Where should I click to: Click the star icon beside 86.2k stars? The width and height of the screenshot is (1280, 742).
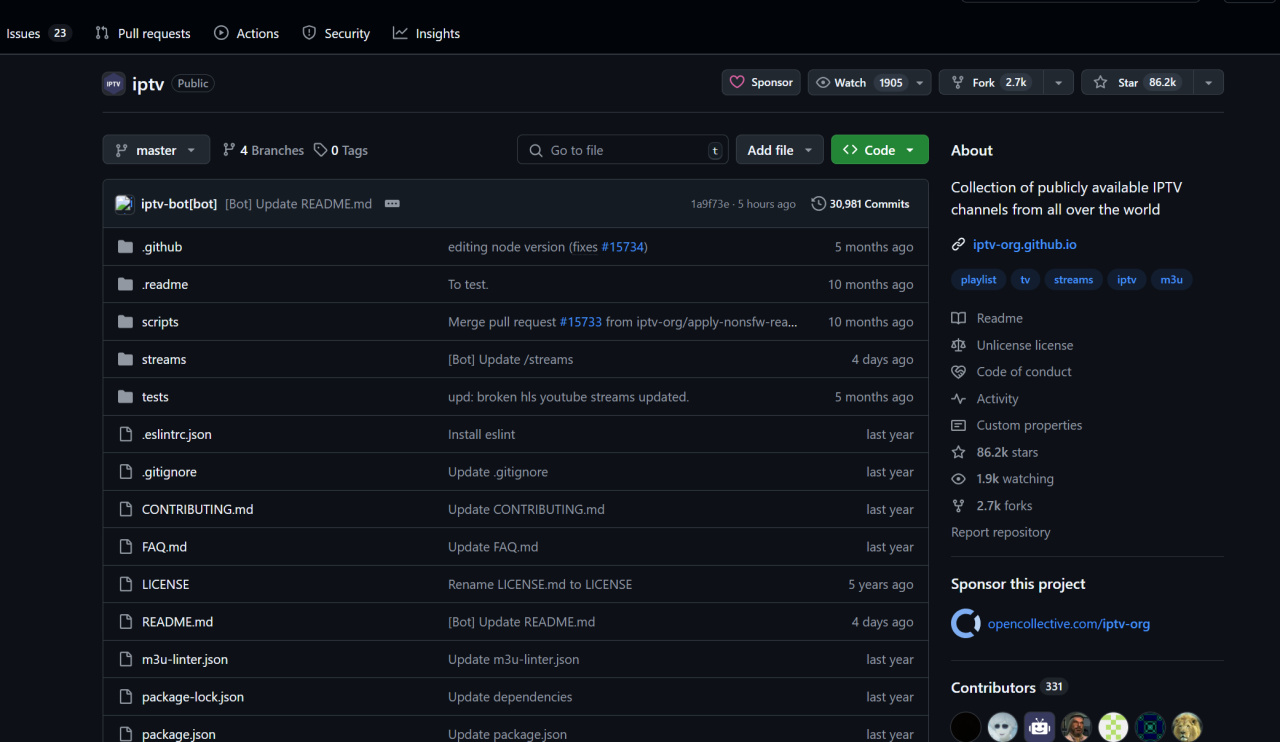pos(958,452)
